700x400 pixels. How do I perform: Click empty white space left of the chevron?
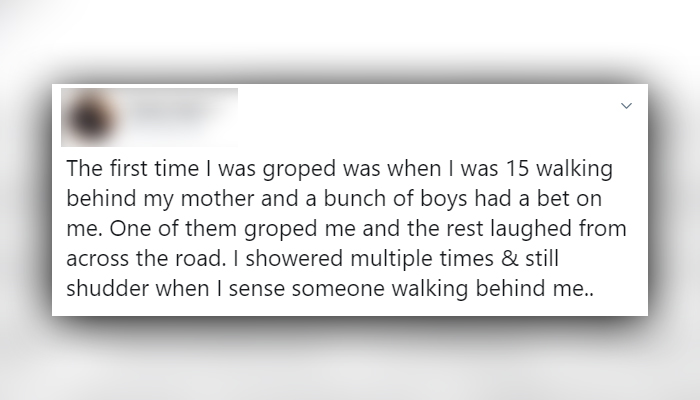click(x=429, y=116)
